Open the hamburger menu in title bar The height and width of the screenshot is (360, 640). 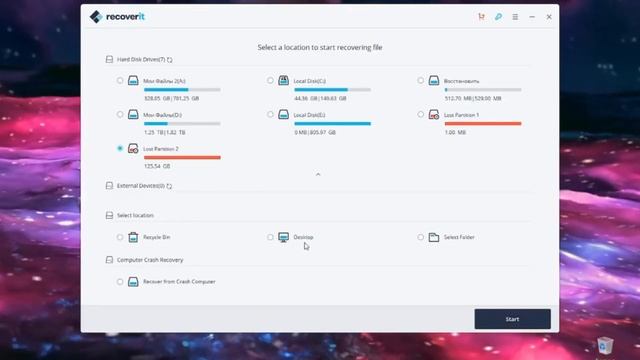(x=515, y=17)
